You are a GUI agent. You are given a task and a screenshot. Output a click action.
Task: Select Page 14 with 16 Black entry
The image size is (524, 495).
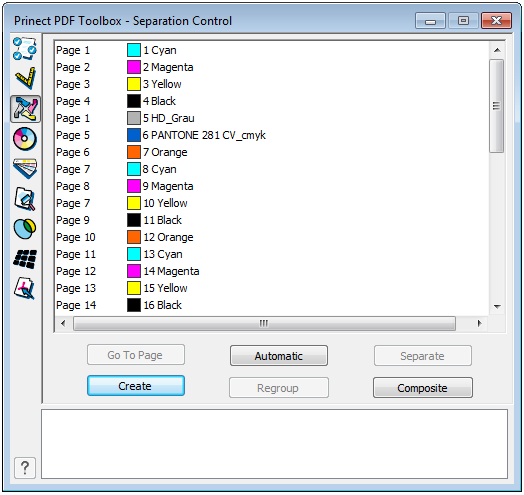pyautogui.click(x=271, y=305)
